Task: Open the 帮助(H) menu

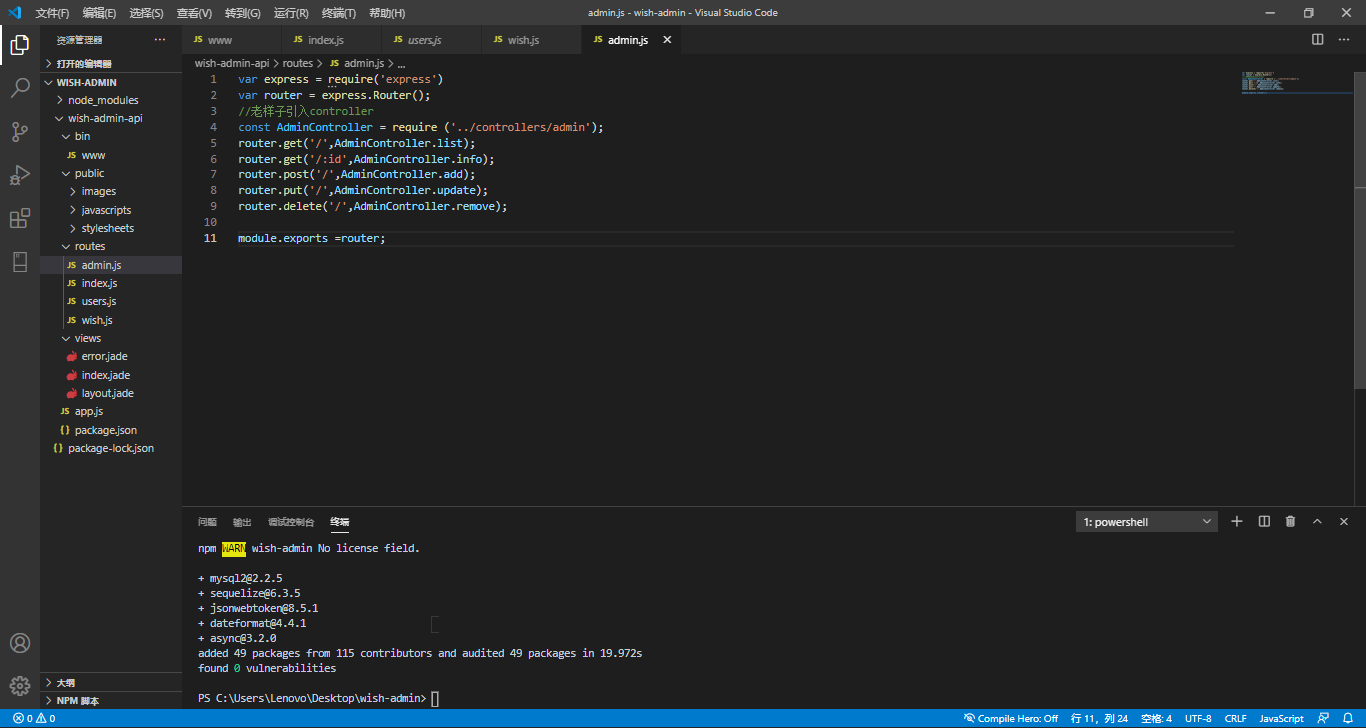Action: click(387, 13)
